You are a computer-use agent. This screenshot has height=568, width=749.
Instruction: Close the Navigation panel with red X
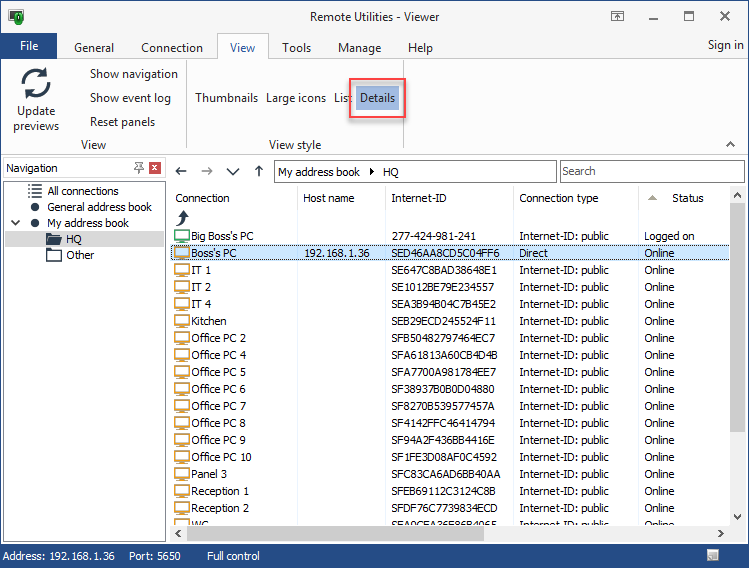pos(155,168)
